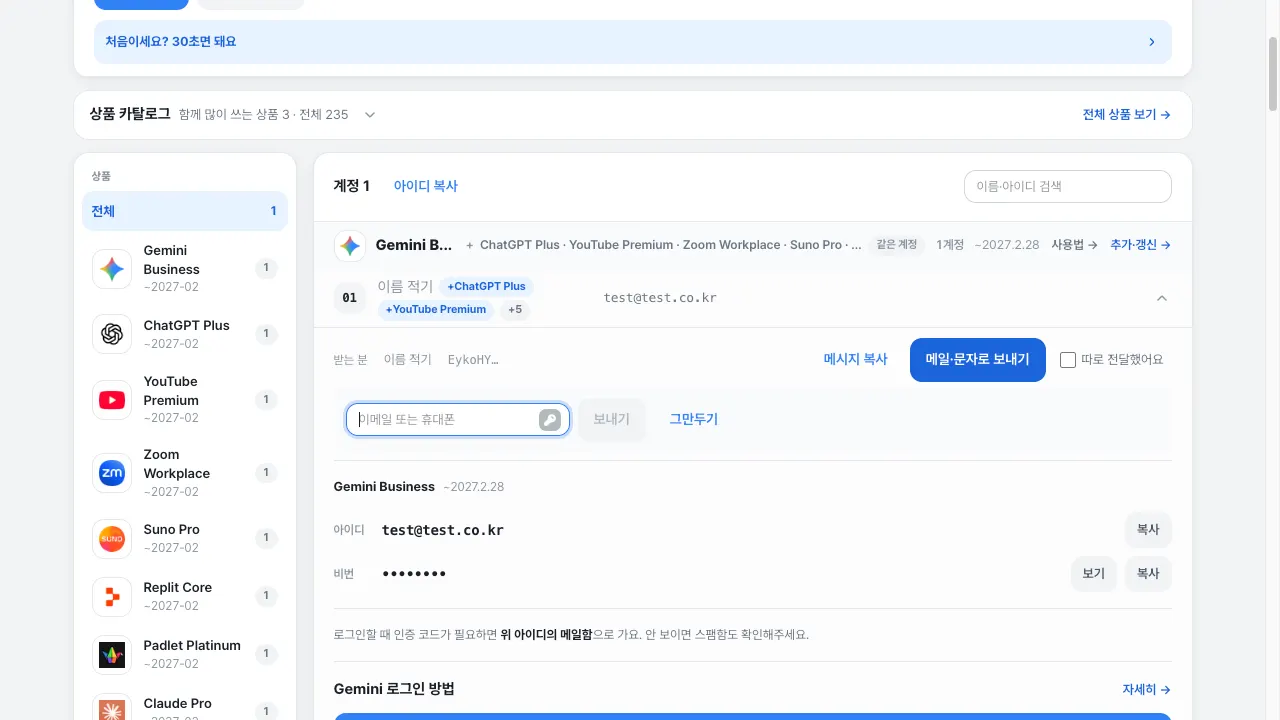Click the '처음이세요? 30초면 돼요' banner text

coord(171,42)
